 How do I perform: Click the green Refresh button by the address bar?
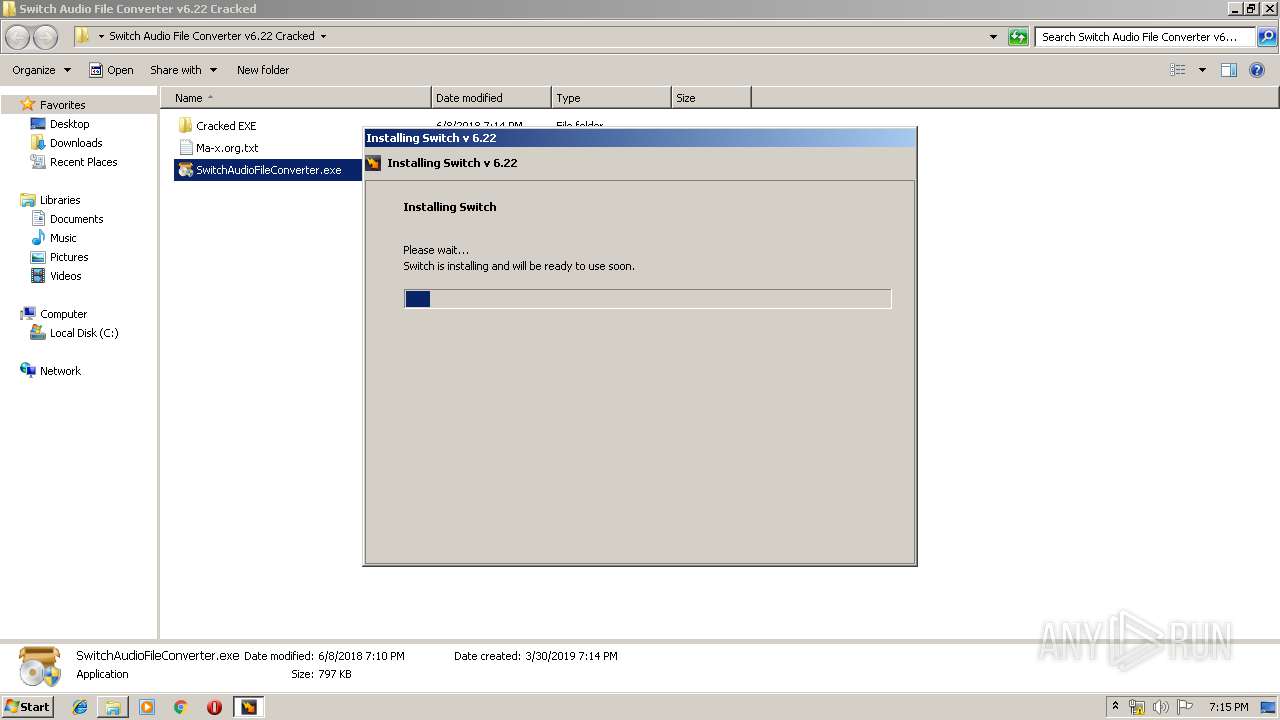click(1018, 37)
